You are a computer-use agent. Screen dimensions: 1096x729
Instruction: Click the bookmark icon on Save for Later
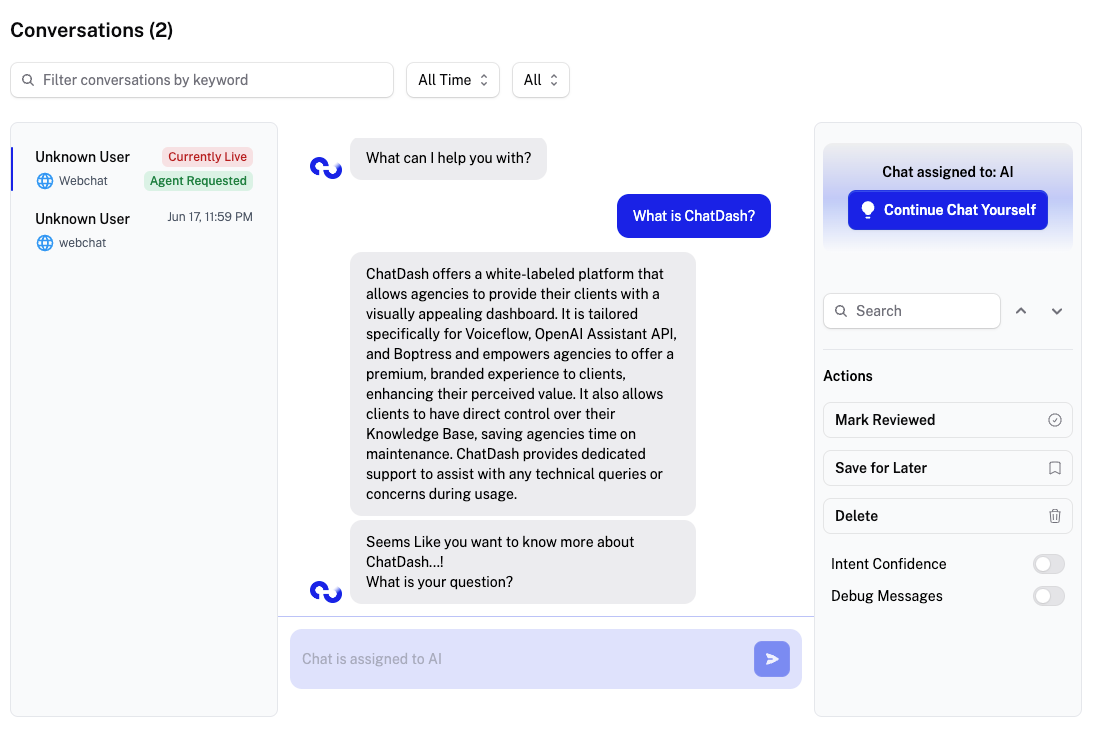pos(1055,468)
